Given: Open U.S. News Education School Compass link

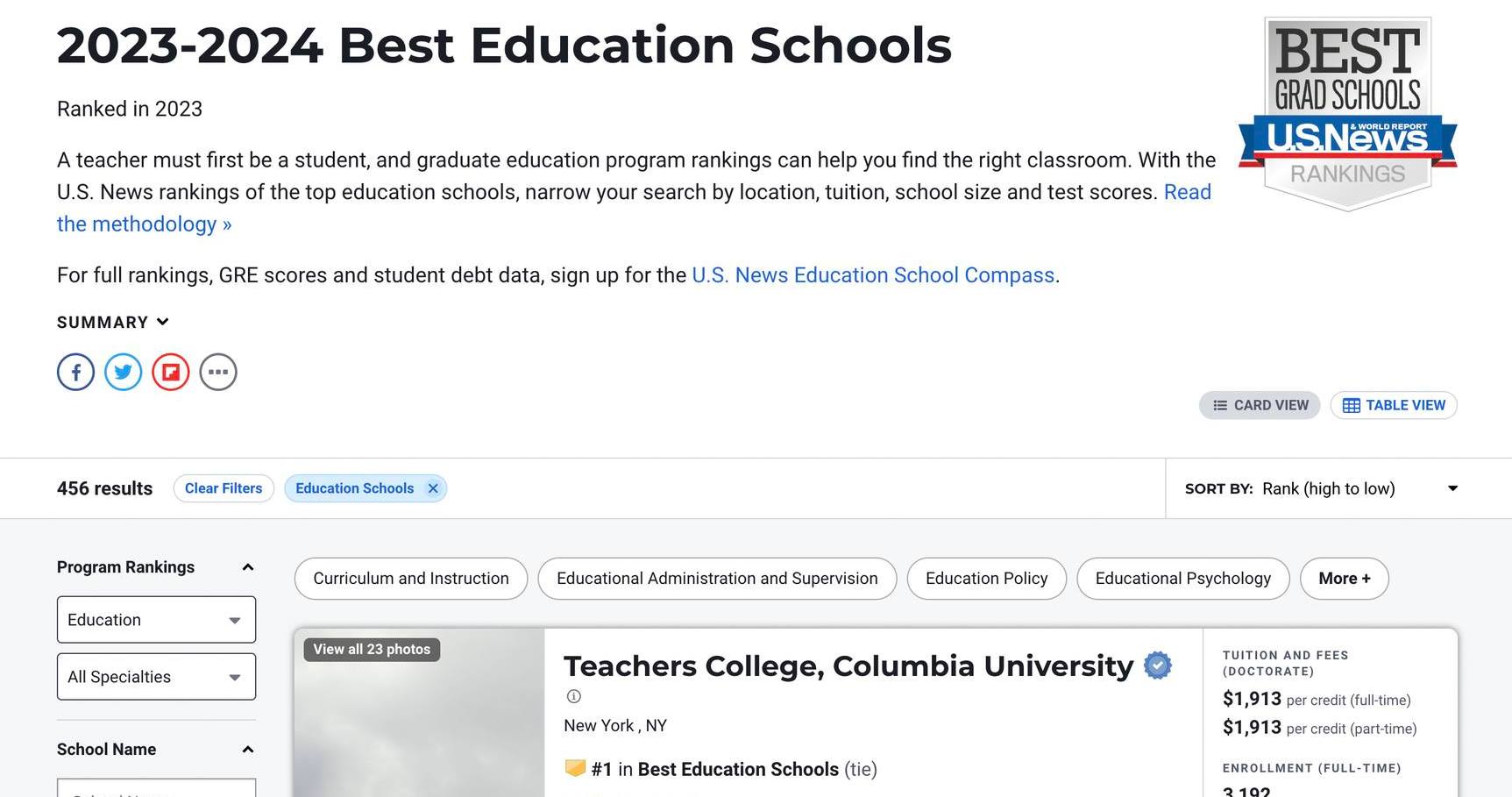Looking at the screenshot, I should (x=873, y=275).
